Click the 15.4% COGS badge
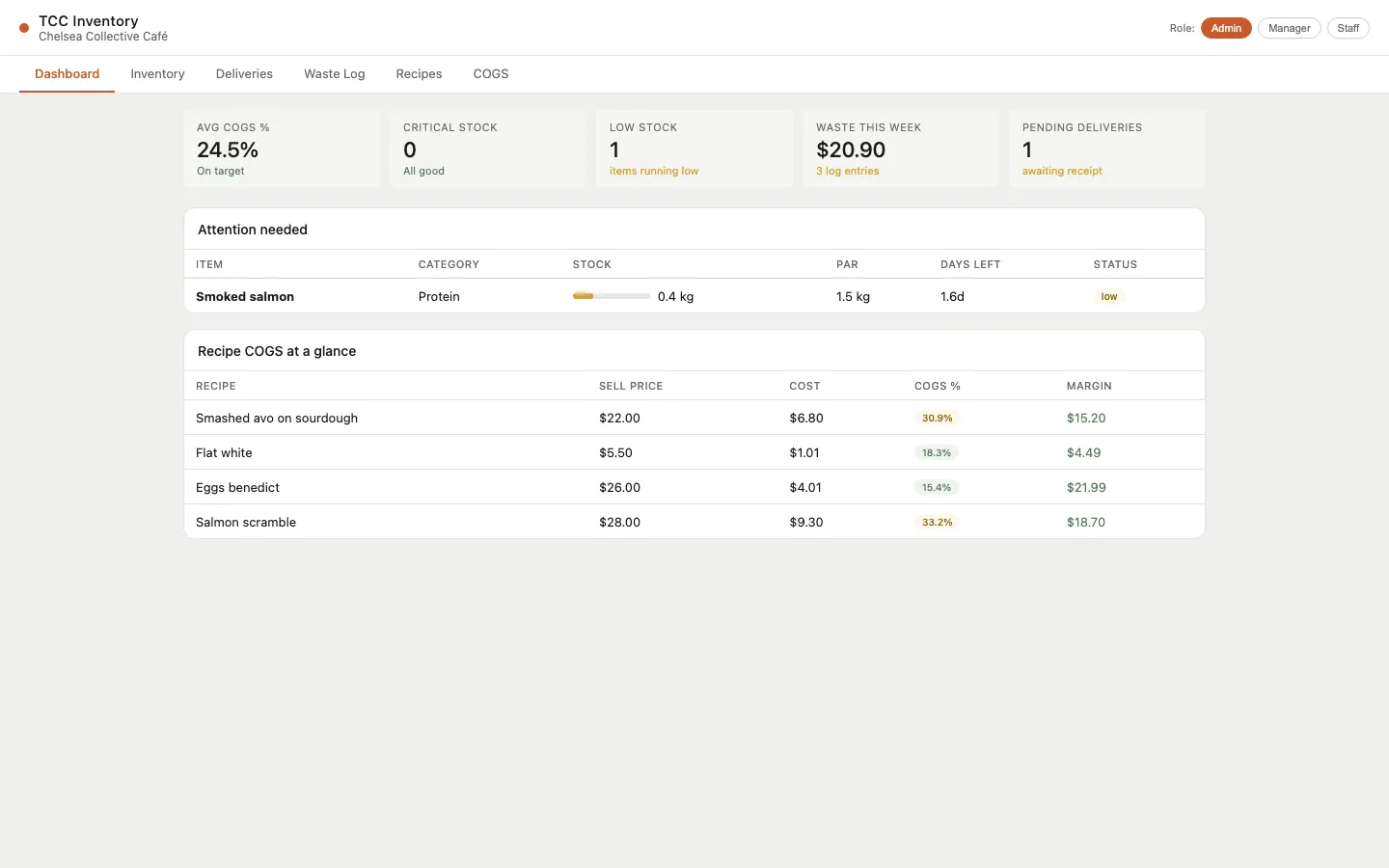This screenshot has width=1389, height=868. 937,487
